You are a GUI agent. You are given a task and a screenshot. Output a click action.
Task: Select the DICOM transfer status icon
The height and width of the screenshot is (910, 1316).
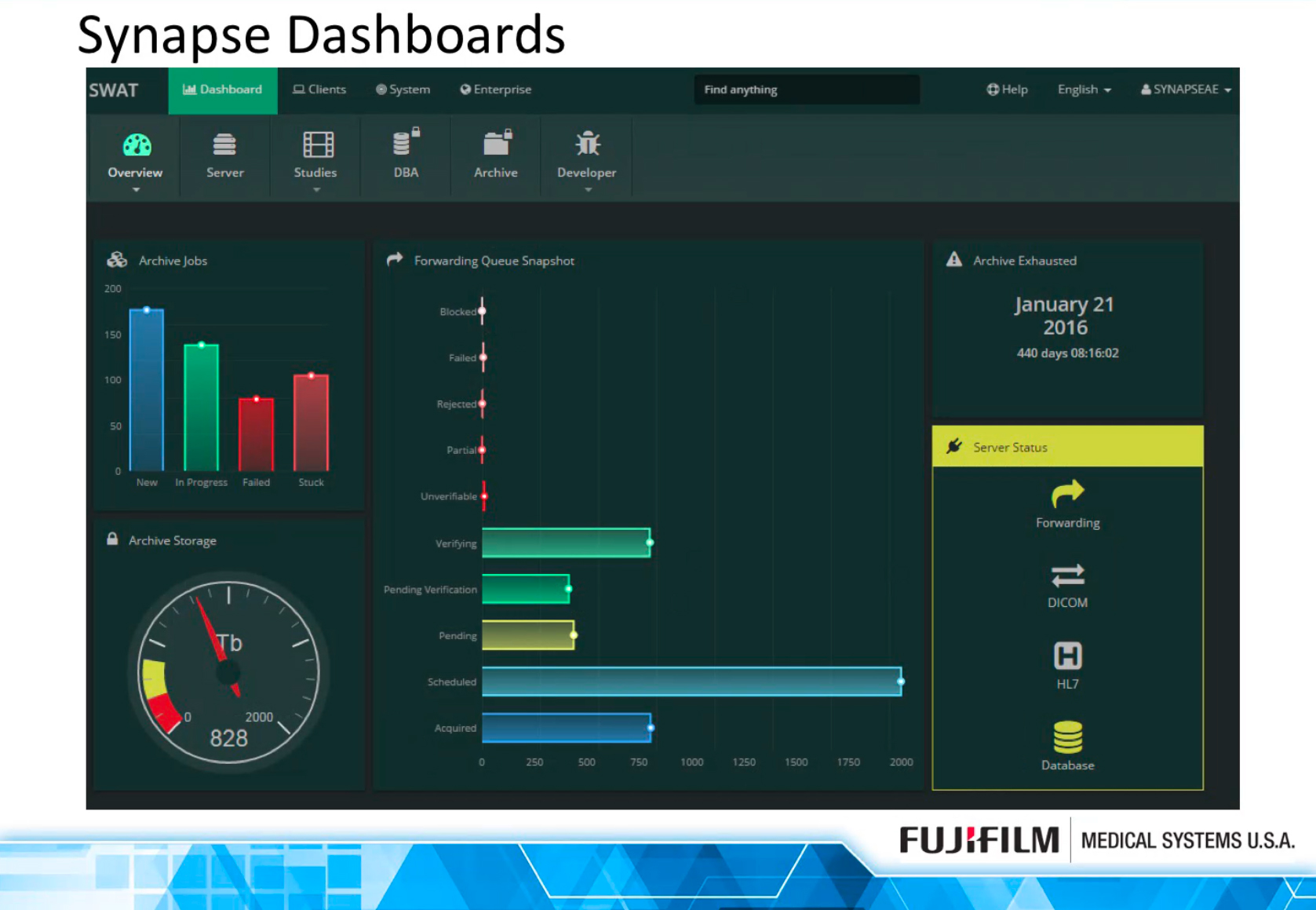pos(1067,576)
